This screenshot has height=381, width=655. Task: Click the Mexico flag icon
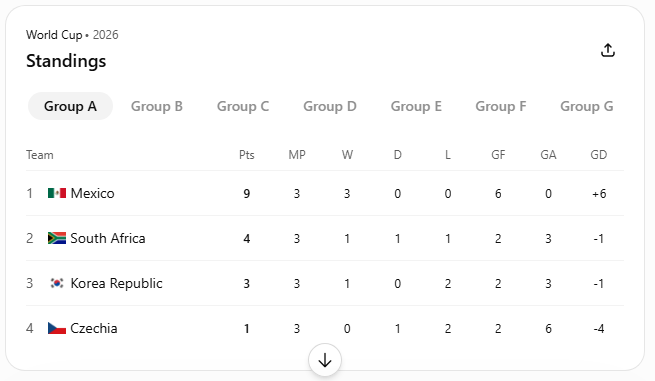[57, 193]
